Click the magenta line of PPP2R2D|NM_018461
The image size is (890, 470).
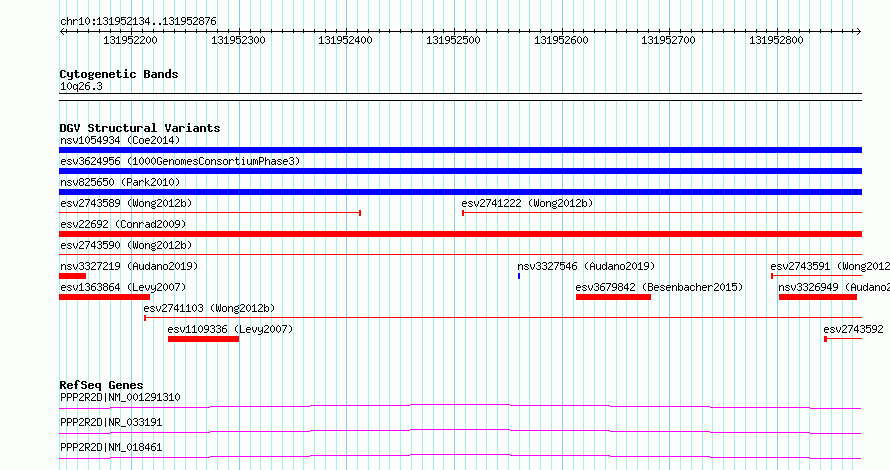pyautogui.click(x=460, y=456)
